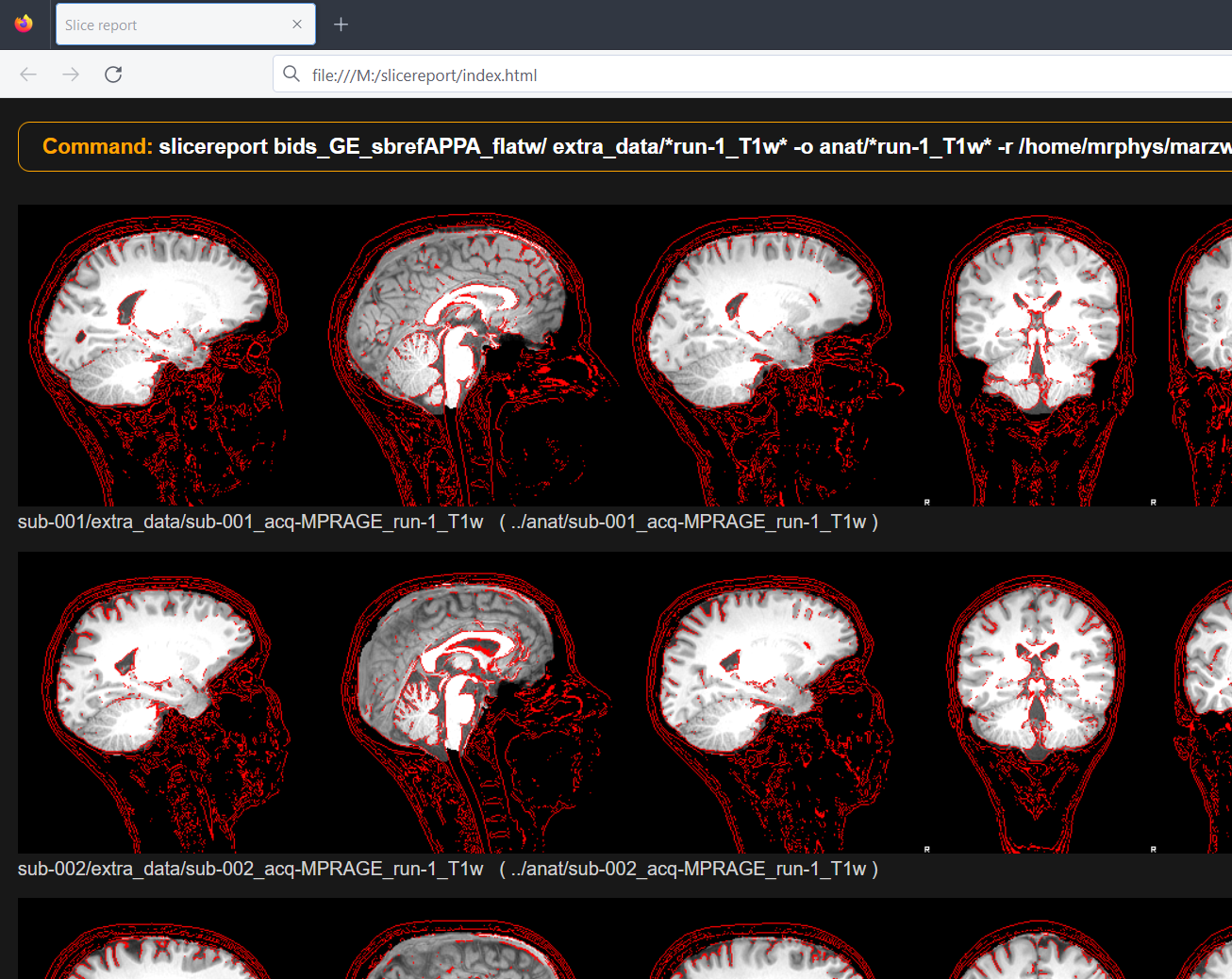The width and height of the screenshot is (1232, 979).
Task: Click sub-001 first sagittal slice image
Action: [x=160, y=357]
